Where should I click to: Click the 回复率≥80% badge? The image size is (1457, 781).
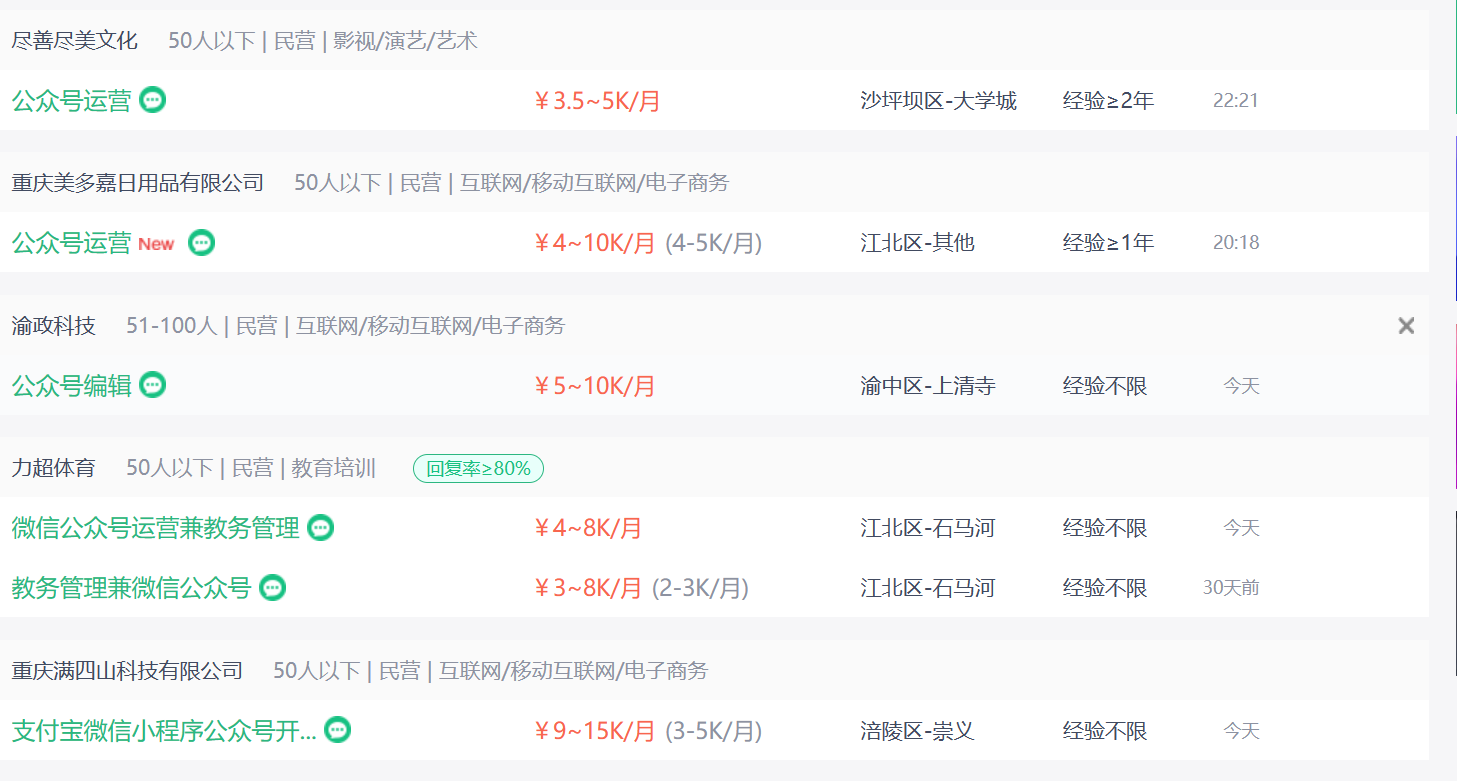pyautogui.click(x=478, y=468)
